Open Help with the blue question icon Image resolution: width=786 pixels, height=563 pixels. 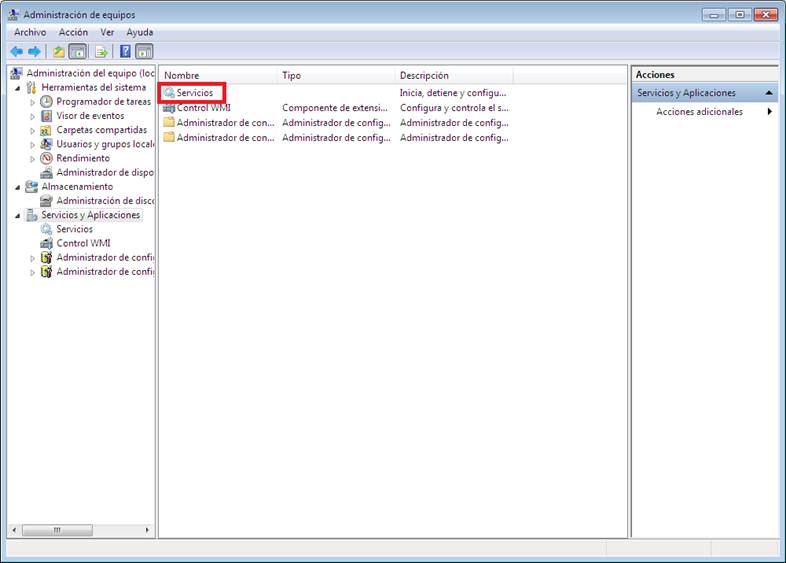coord(125,51)
